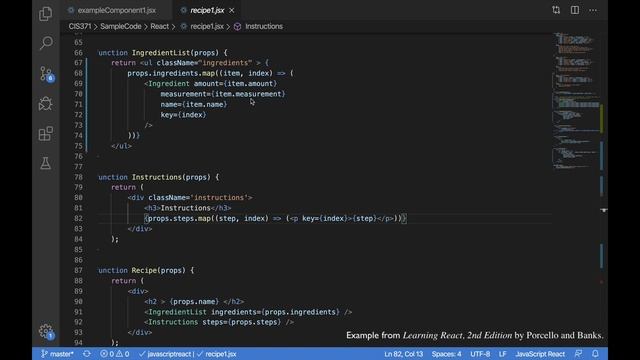Open the Extensions view

(45, 133)
